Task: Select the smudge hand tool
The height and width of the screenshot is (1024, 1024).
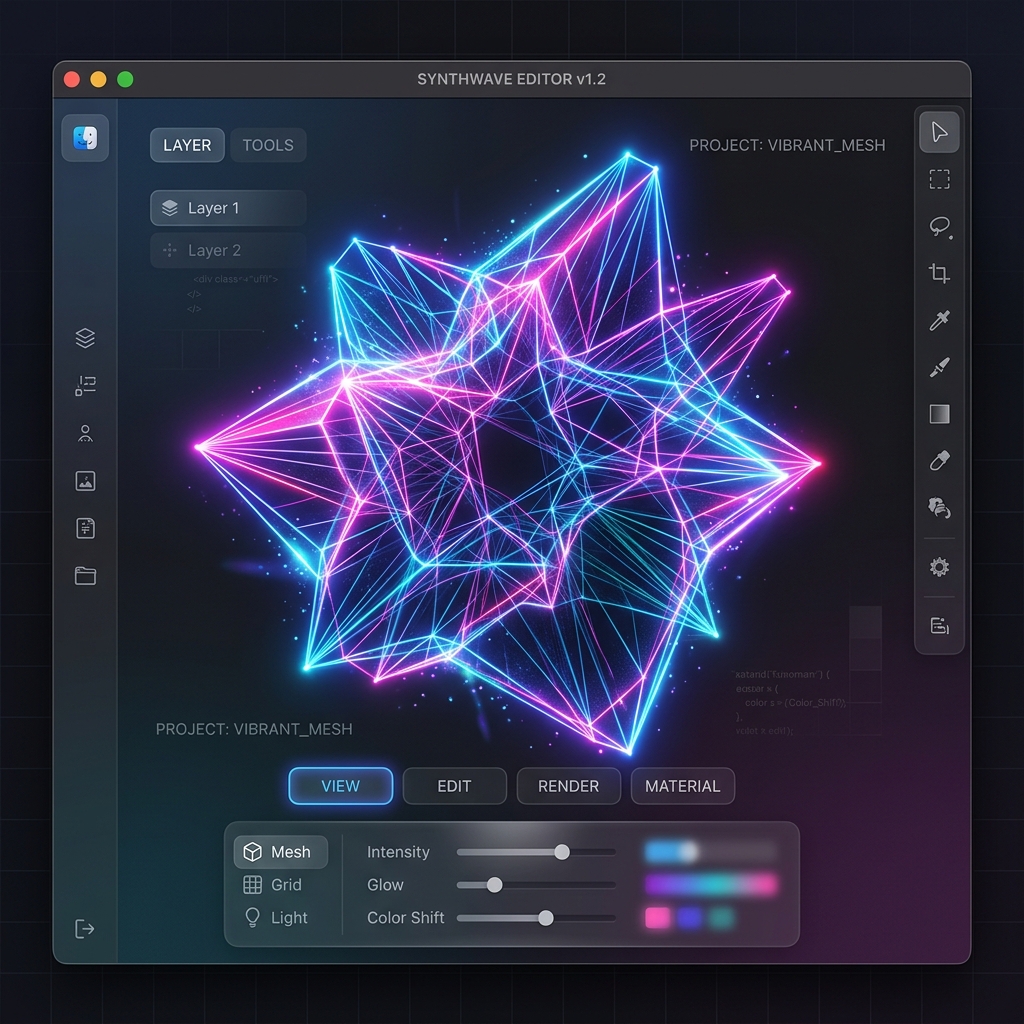Action: click(939, 507)
